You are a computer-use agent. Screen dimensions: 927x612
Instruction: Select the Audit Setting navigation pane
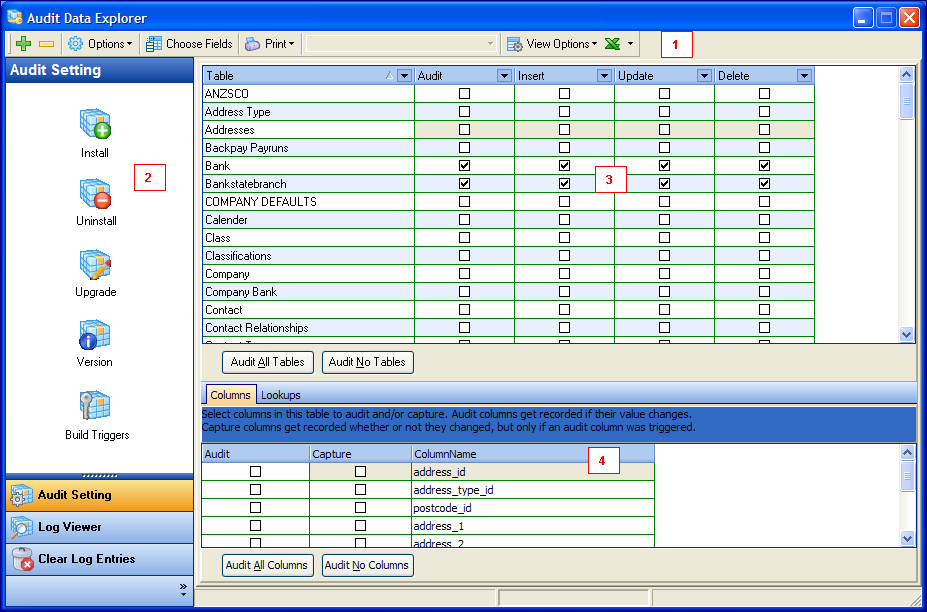tap(99, 495)
